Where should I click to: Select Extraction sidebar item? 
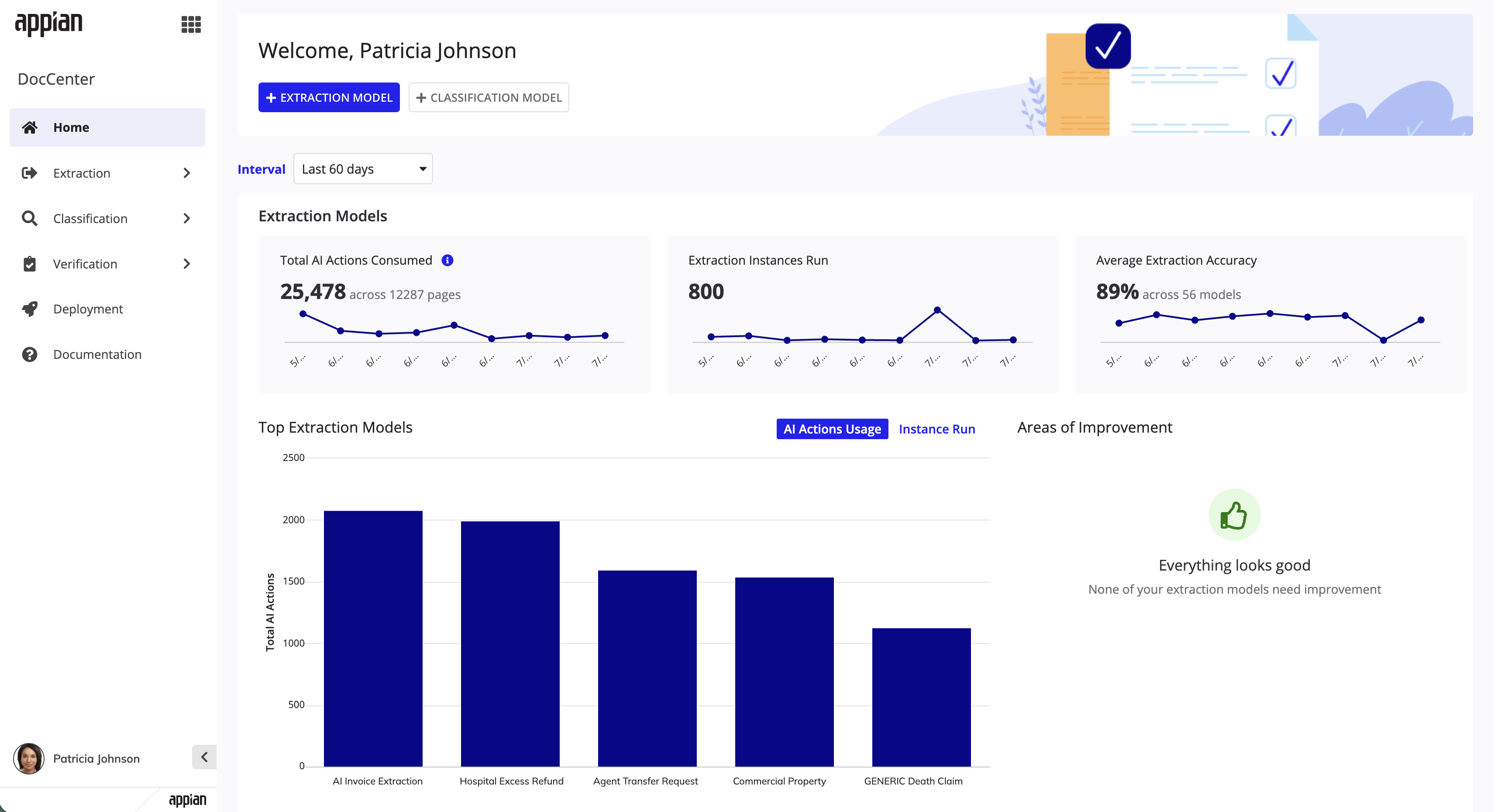point(107,173)
